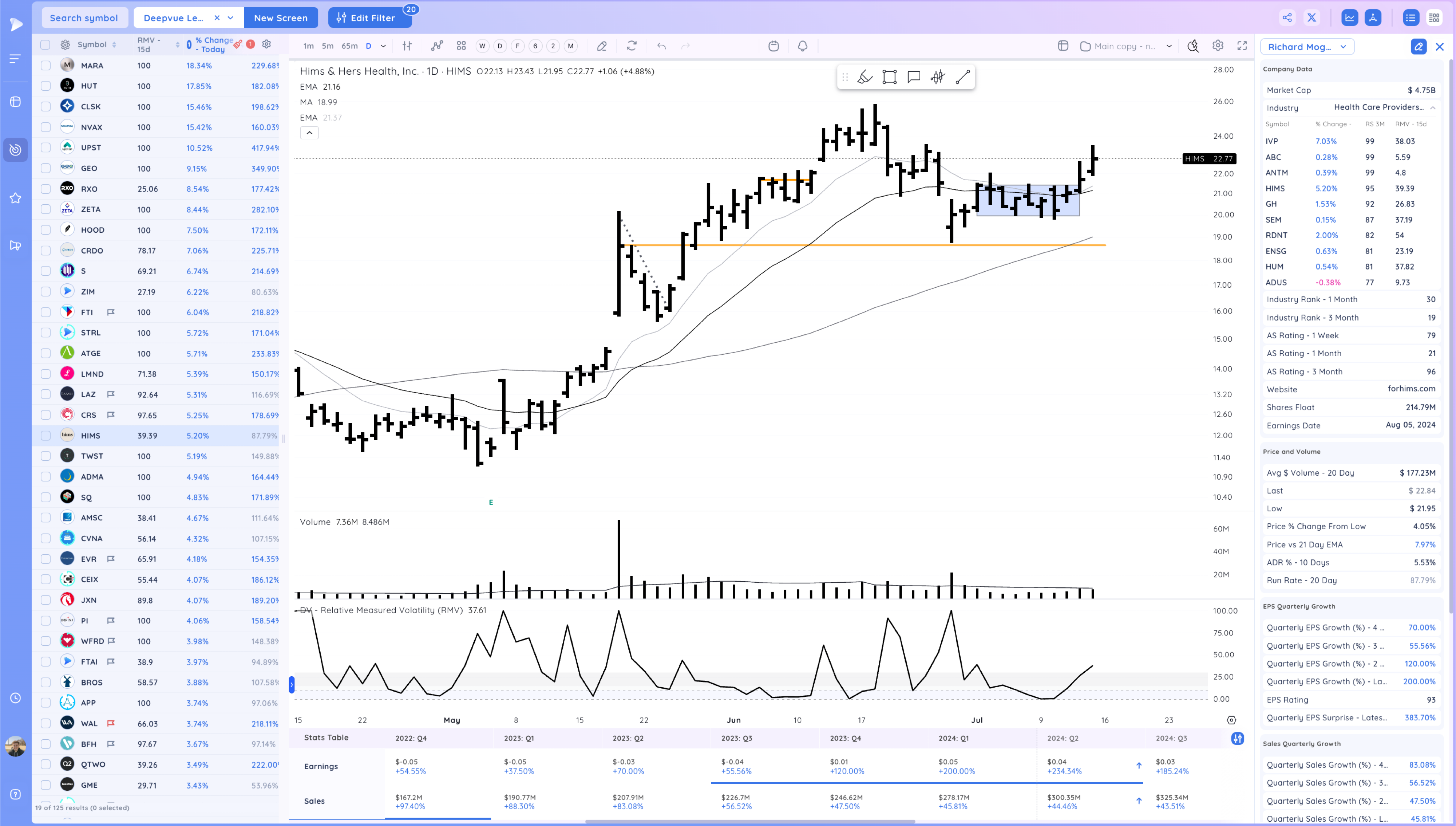The image size is (1456, 826).
Task: Enter fullscreen chart mode
Action: (1242, 46)
